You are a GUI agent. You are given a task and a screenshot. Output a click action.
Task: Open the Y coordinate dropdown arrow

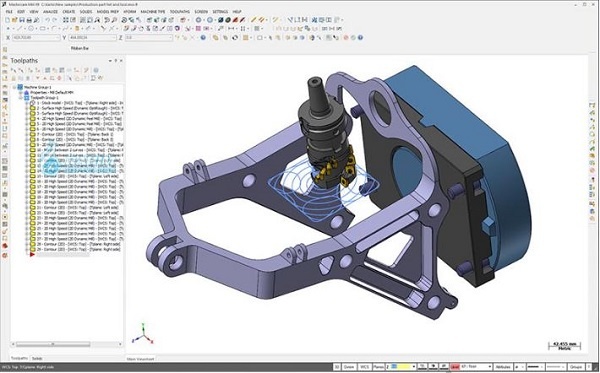[x=114, y=37]
